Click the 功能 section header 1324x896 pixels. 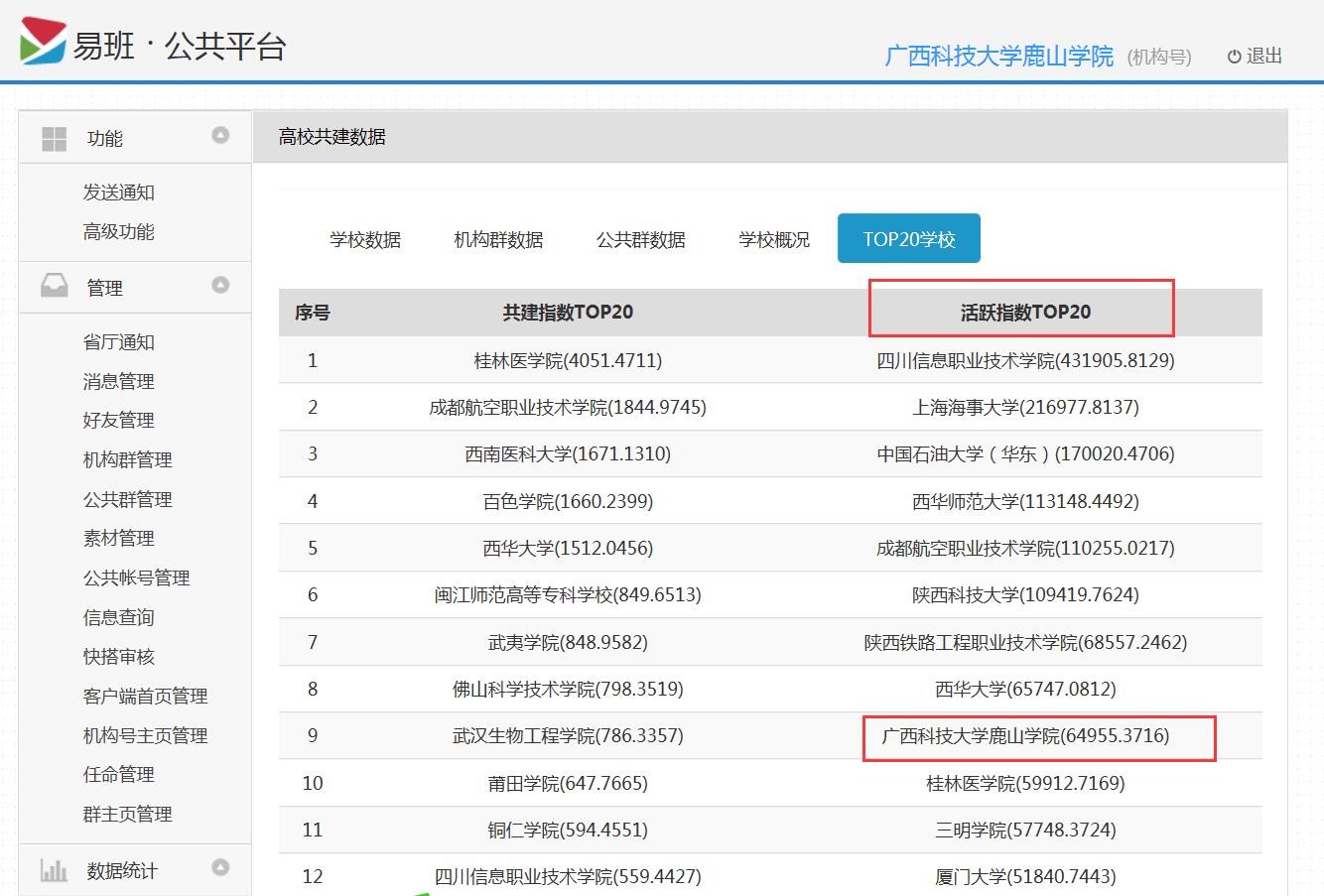click(135, 137)
